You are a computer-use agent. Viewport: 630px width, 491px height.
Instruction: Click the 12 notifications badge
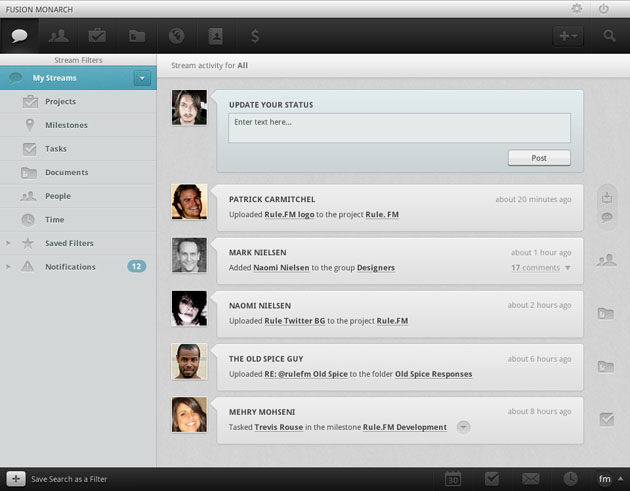tap(137, 266)
